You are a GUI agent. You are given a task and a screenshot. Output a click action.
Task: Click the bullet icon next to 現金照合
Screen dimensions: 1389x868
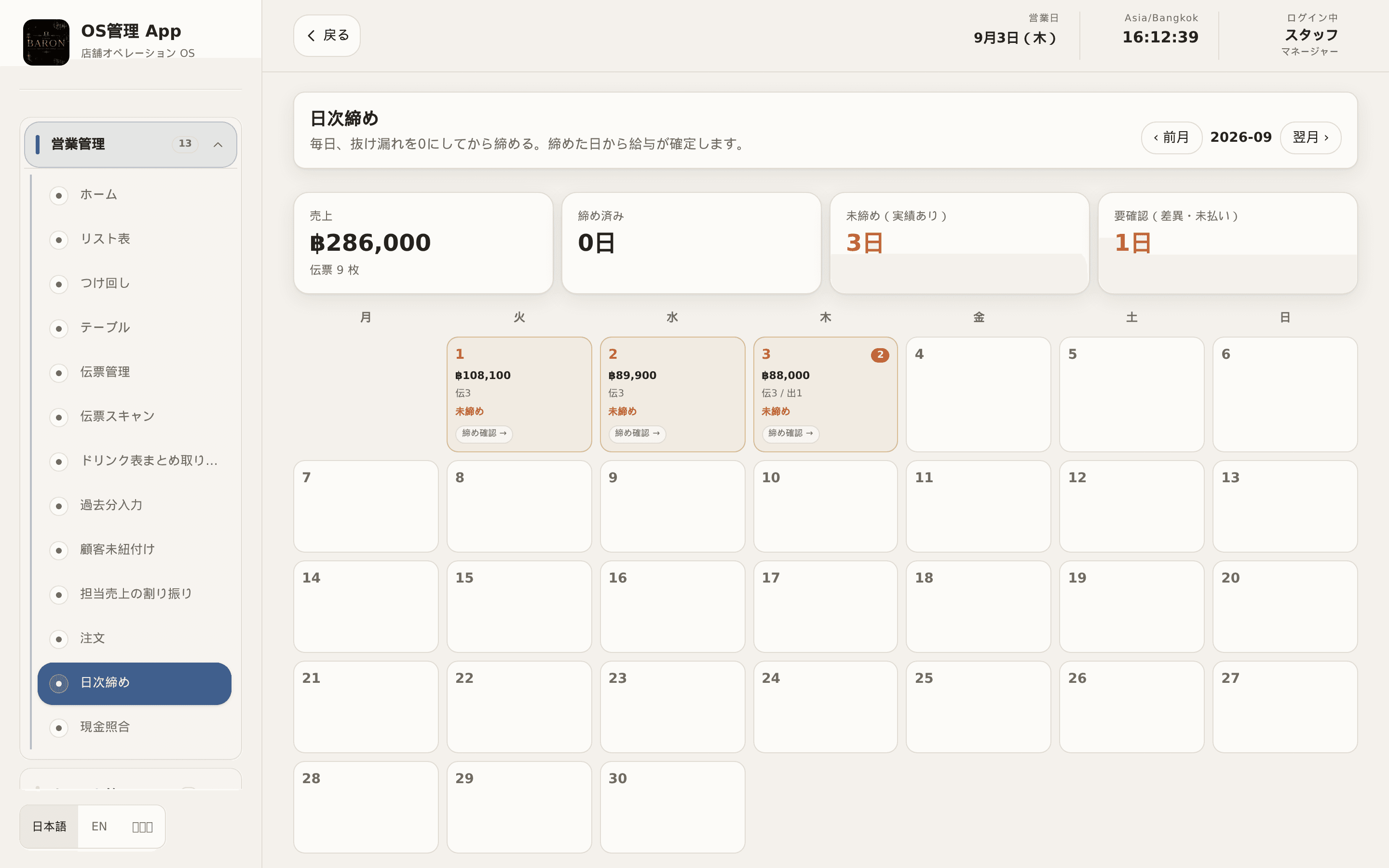click(x=58, y=728)
